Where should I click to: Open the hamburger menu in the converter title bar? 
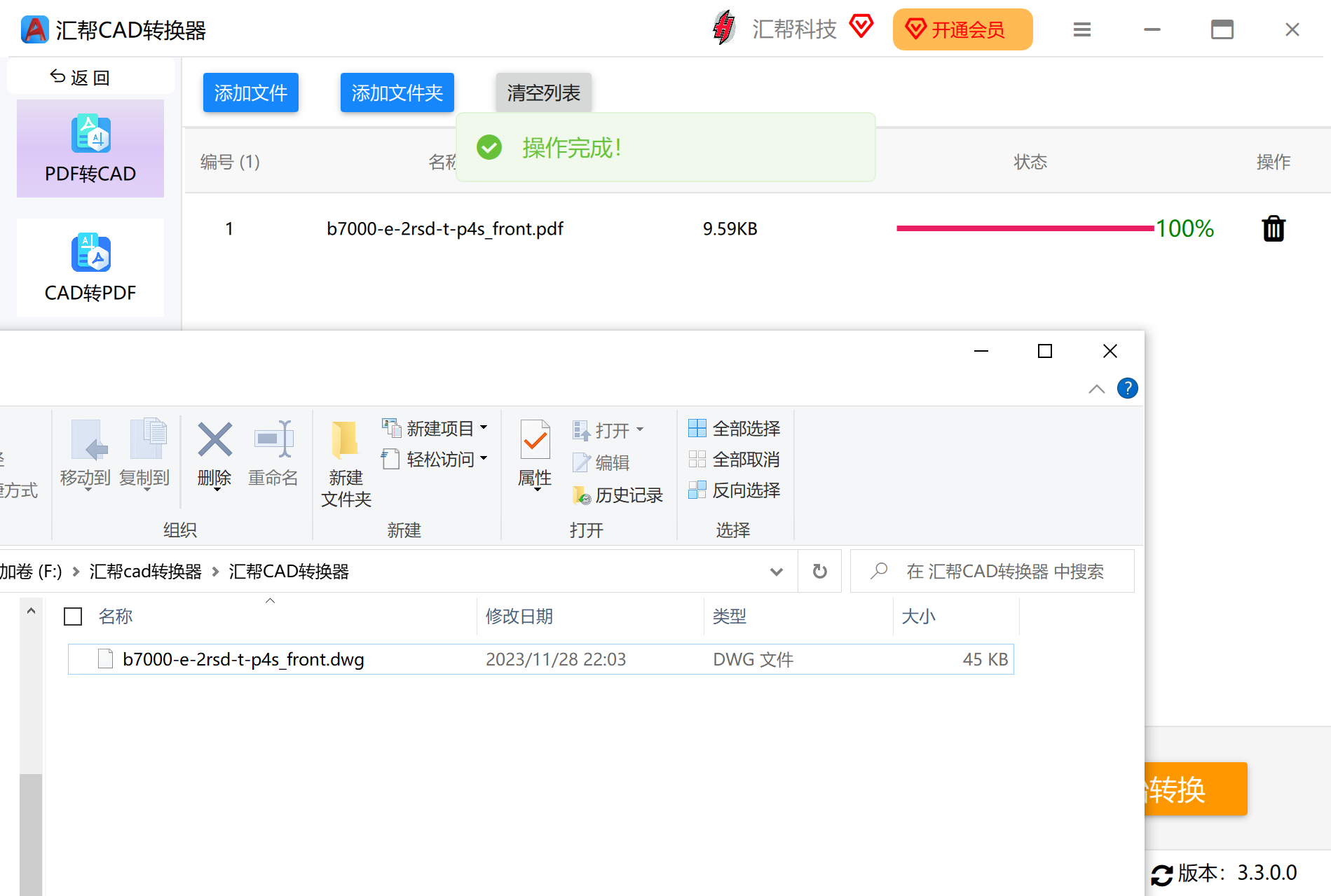[1082, 29]
